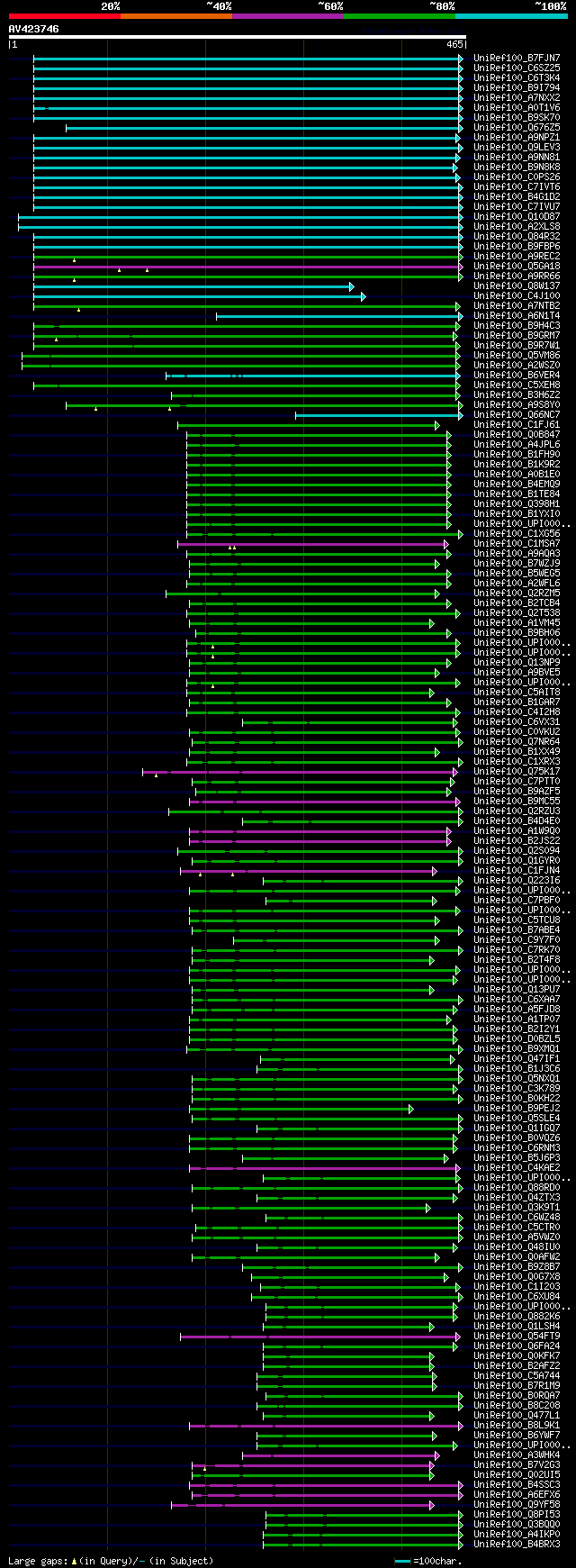Viewport: 576px width, 1568px height.
Task: Click the cyan alignment bar for UniRef100_B7FJN7
Action: tap(247, 58)
